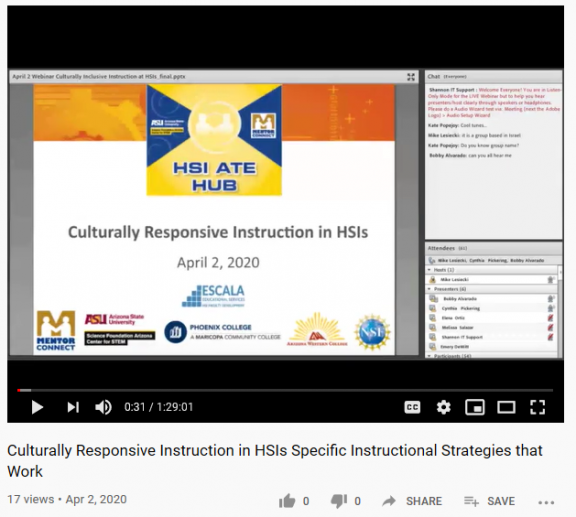Expand the Participants (54) group

[x=429, y=356]
